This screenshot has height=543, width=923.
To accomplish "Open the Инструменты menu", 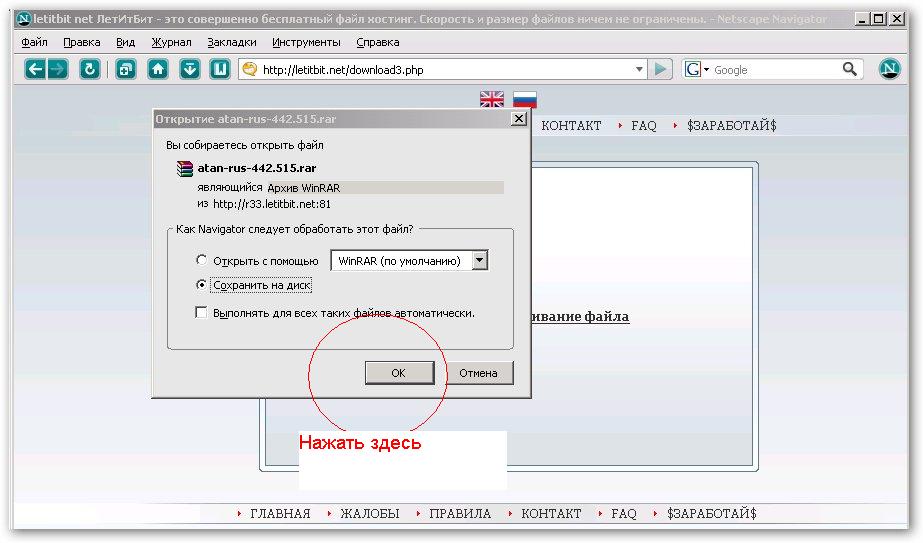I will click(306, 42).
